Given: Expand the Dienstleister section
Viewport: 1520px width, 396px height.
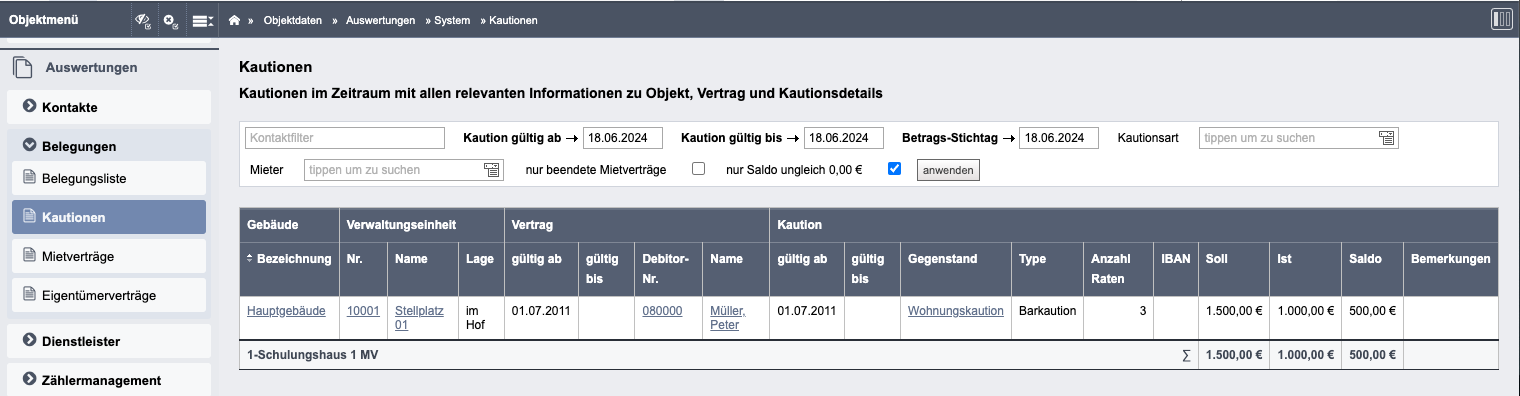Looking at the screenshot, I should [109, 341].
